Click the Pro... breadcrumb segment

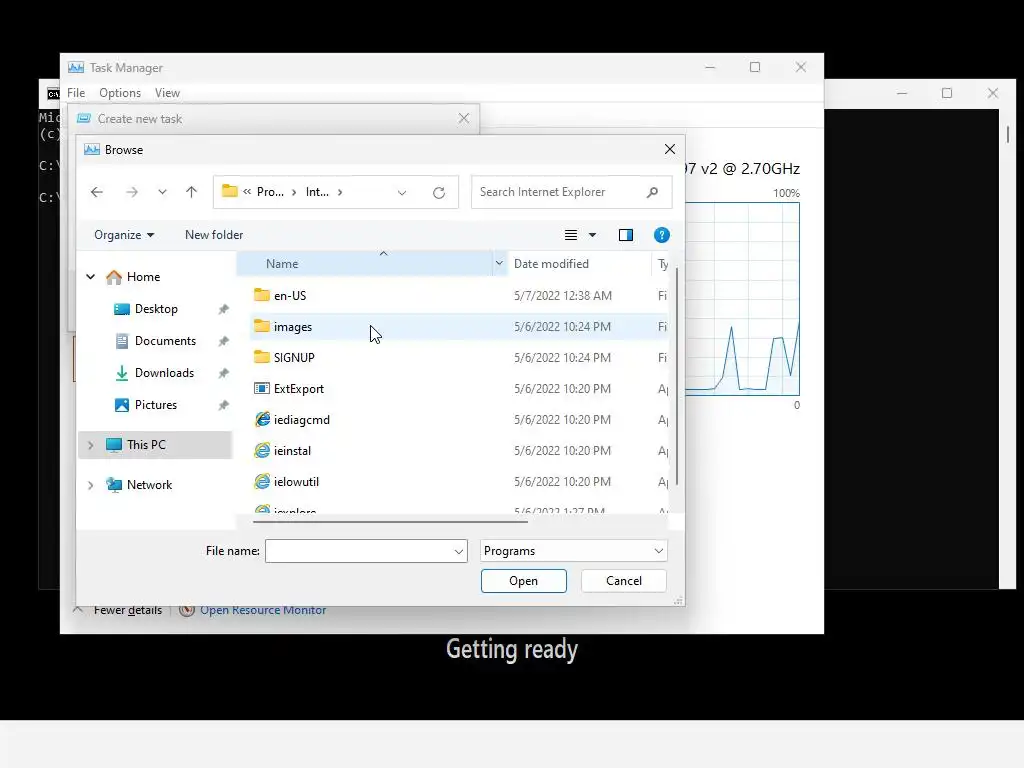(x=270, y=192)
